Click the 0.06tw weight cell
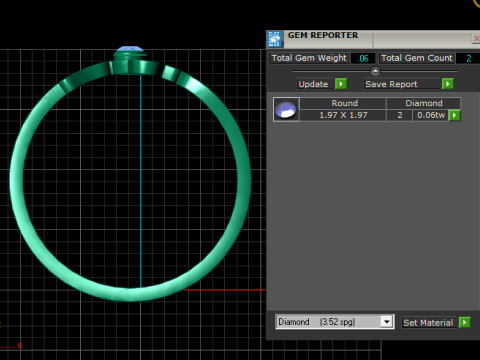The width and height of the screenshot is (480, 360). [431, 115]
